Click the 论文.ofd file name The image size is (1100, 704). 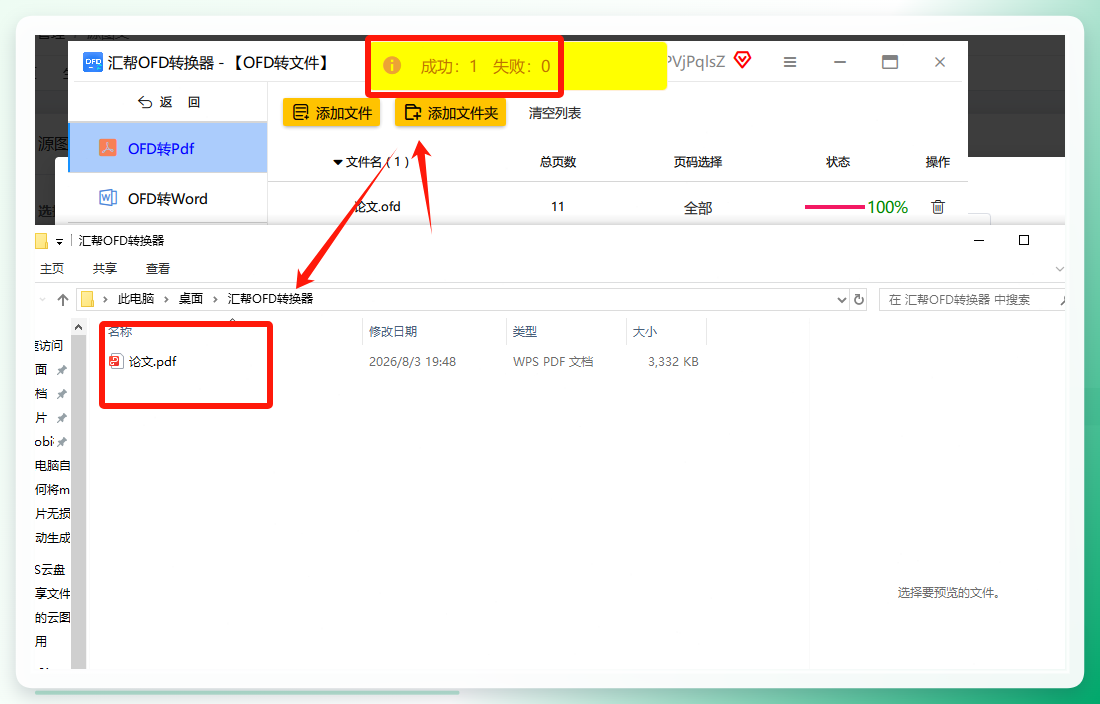[x=377, y=207]
